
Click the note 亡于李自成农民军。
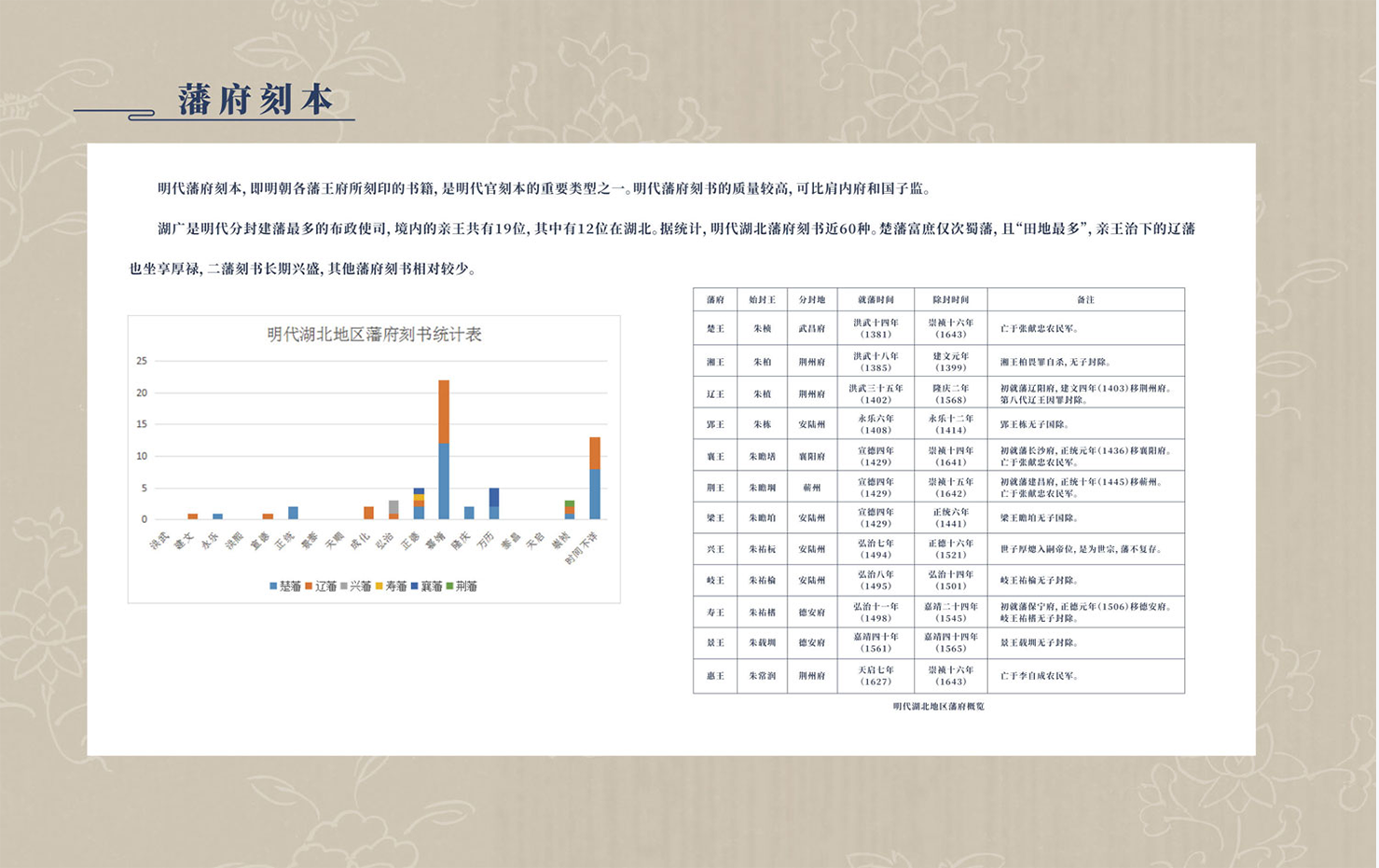pos(1040,676)
